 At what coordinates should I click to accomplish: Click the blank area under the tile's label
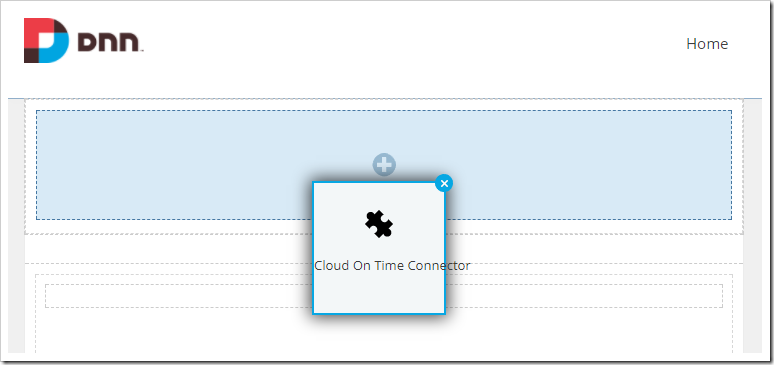(x=379, y=292)
